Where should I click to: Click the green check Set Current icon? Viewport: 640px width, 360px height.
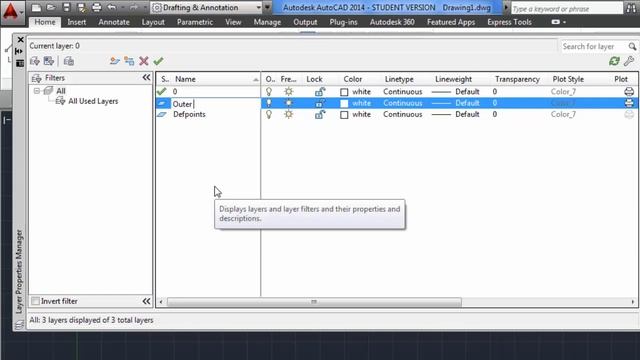(158, 61)
